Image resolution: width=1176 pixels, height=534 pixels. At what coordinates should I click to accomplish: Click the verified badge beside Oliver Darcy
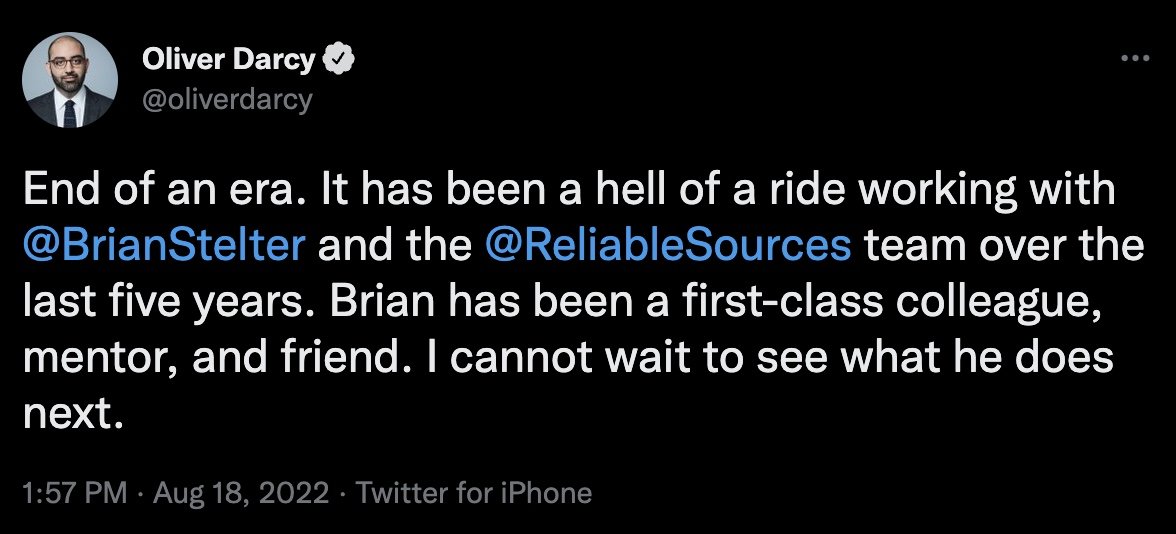coord(340,62)
